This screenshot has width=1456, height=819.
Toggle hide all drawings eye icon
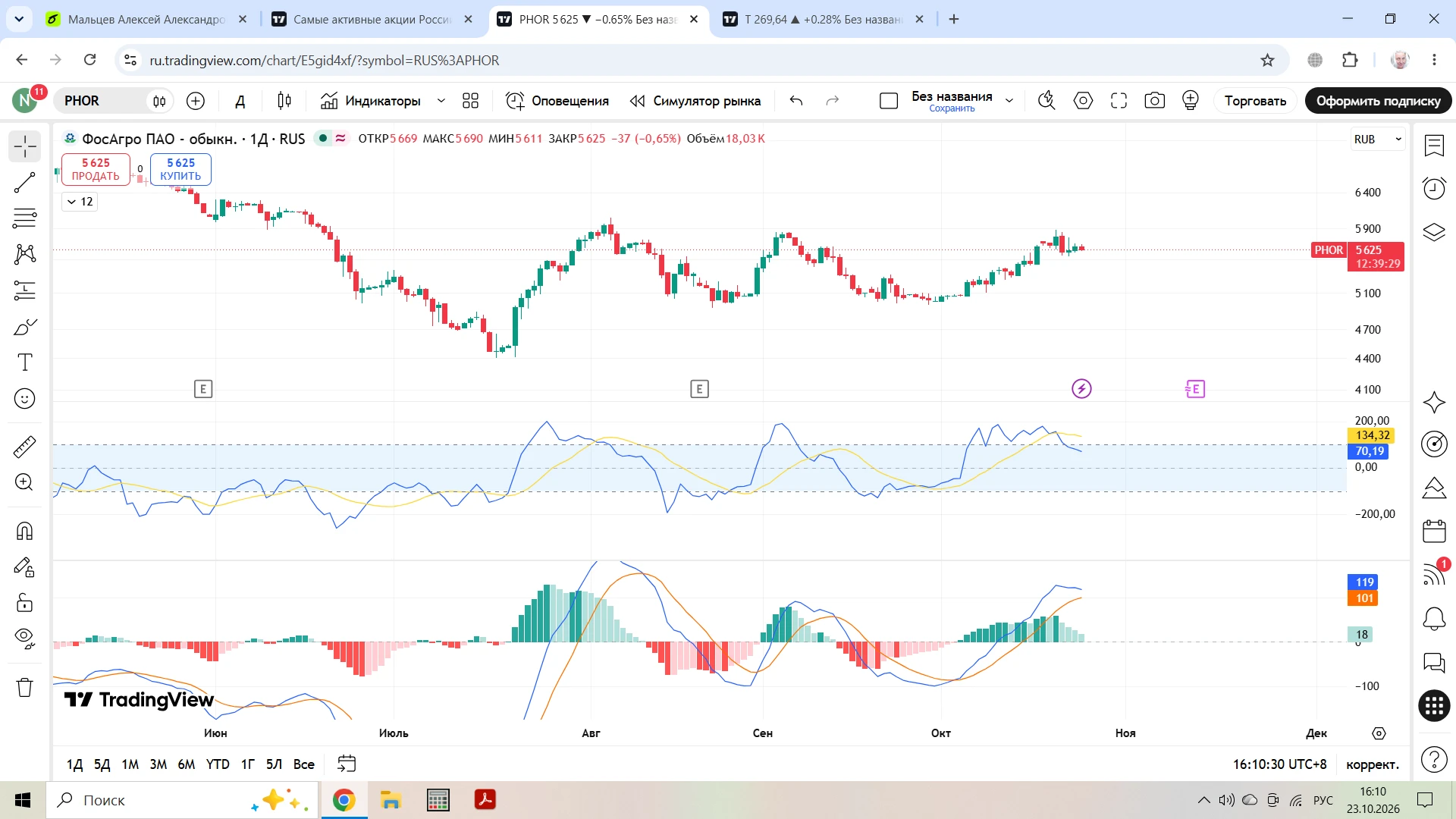click(25, 639)
